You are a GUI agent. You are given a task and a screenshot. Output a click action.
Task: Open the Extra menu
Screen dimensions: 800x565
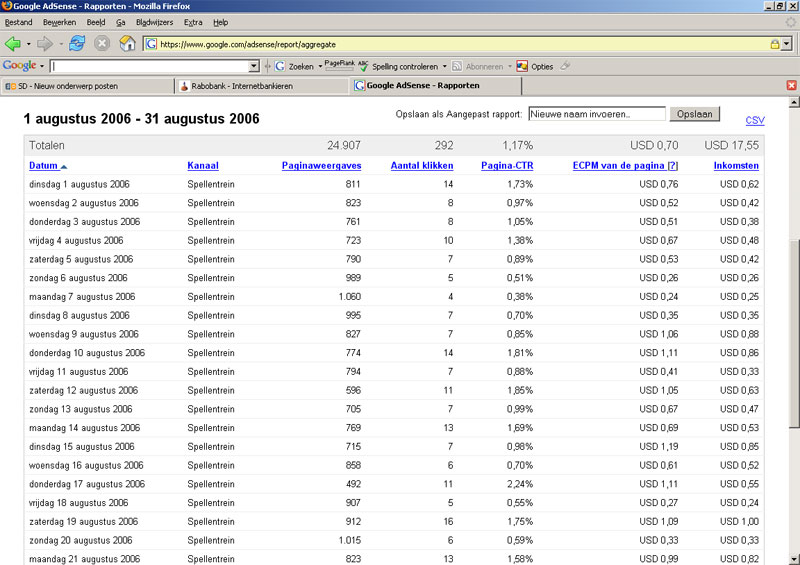pyautogui.click(x=193, y=22)
